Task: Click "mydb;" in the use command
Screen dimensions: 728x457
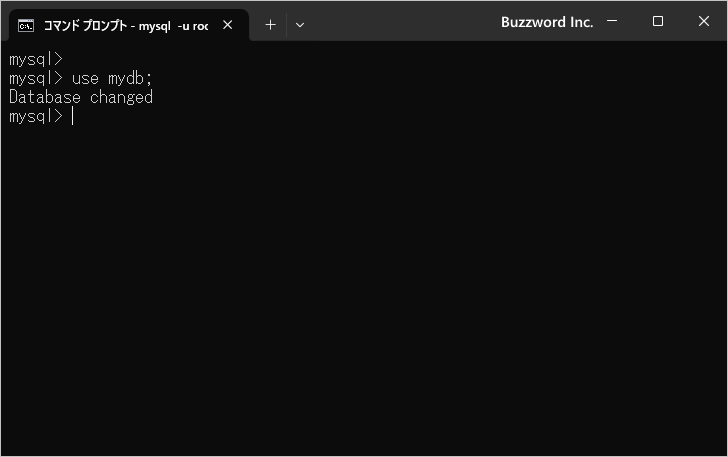Action: 130,78
